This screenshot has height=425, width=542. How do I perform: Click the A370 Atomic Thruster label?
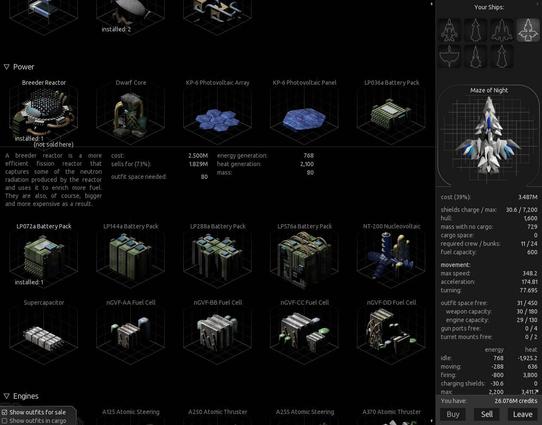pyautogui.click(x=391, y=412)
